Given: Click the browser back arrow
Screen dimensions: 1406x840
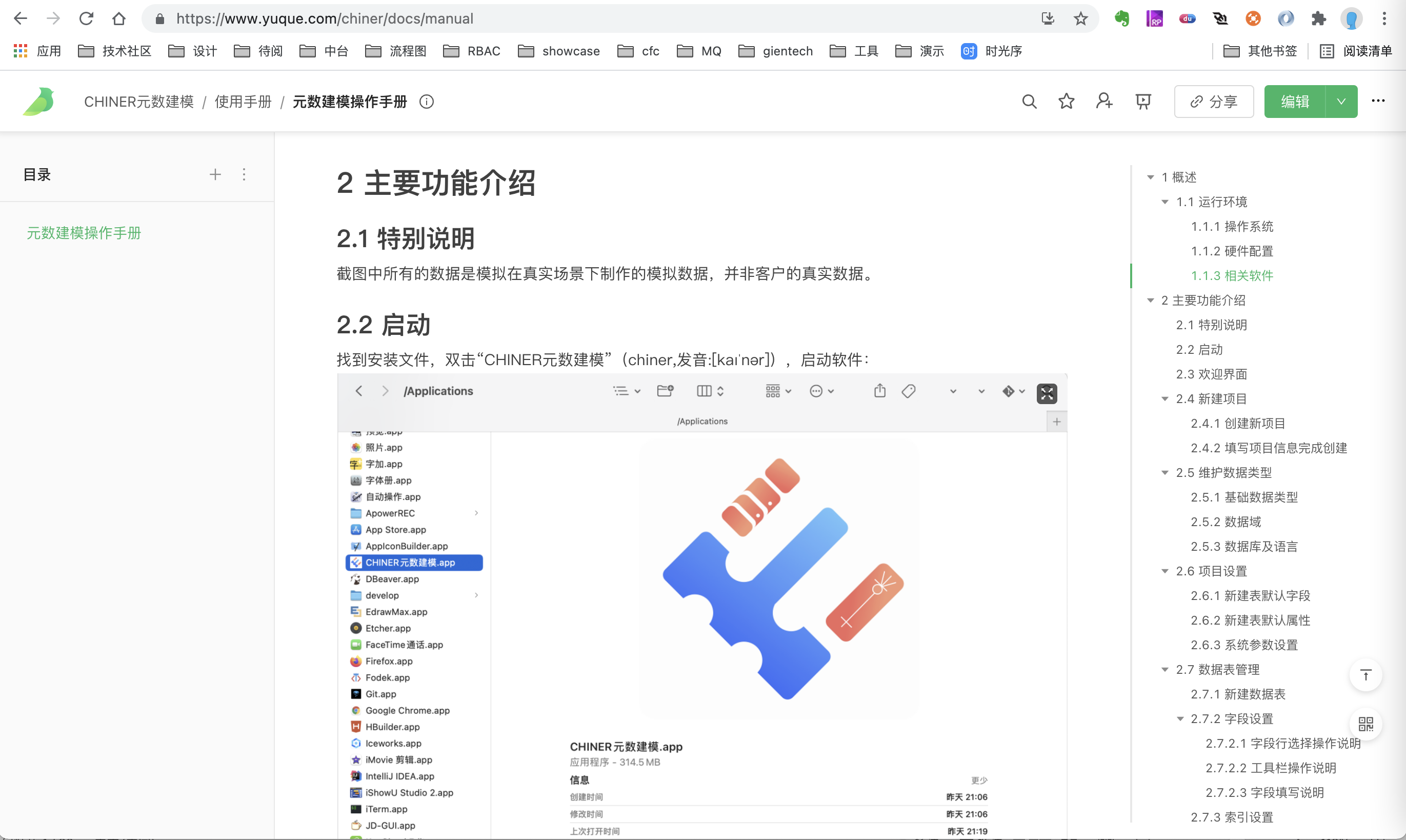Looking at the screenshot, I should coord(21,18).
